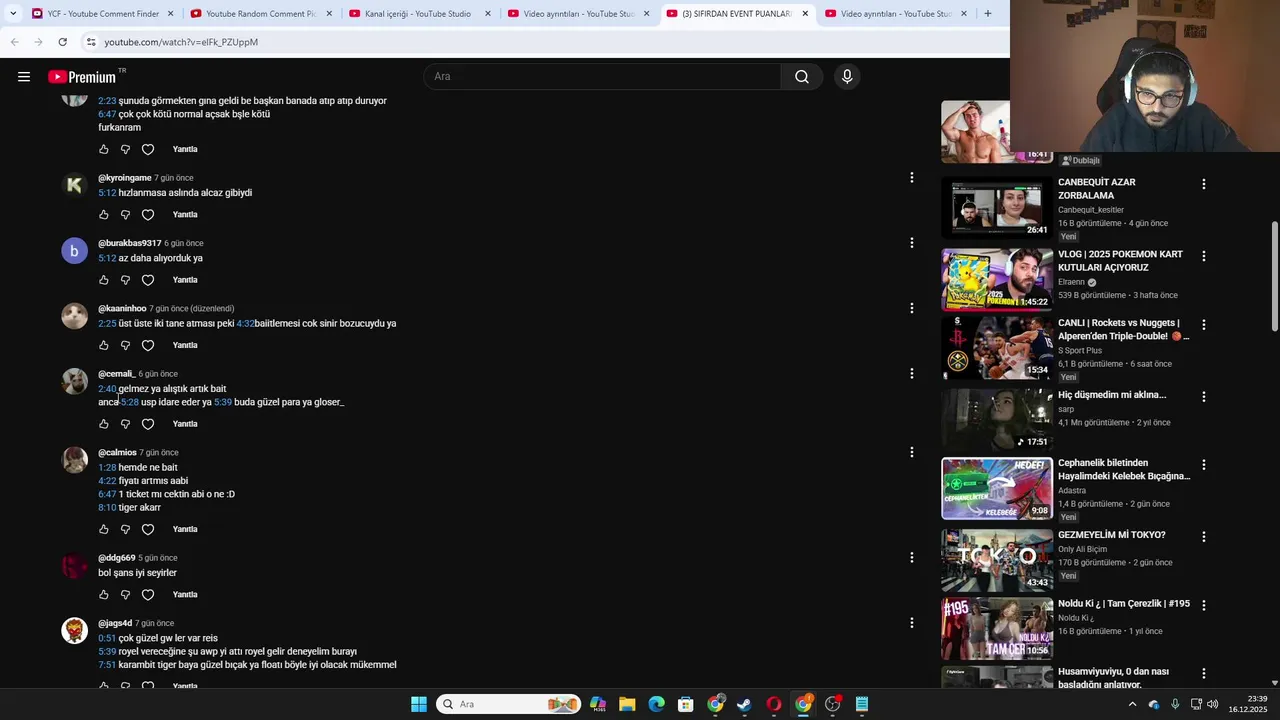This screenshot has width=1280, height=720.
Task: Open Steam from the taskbar
Action: click(x=744, y=704)
